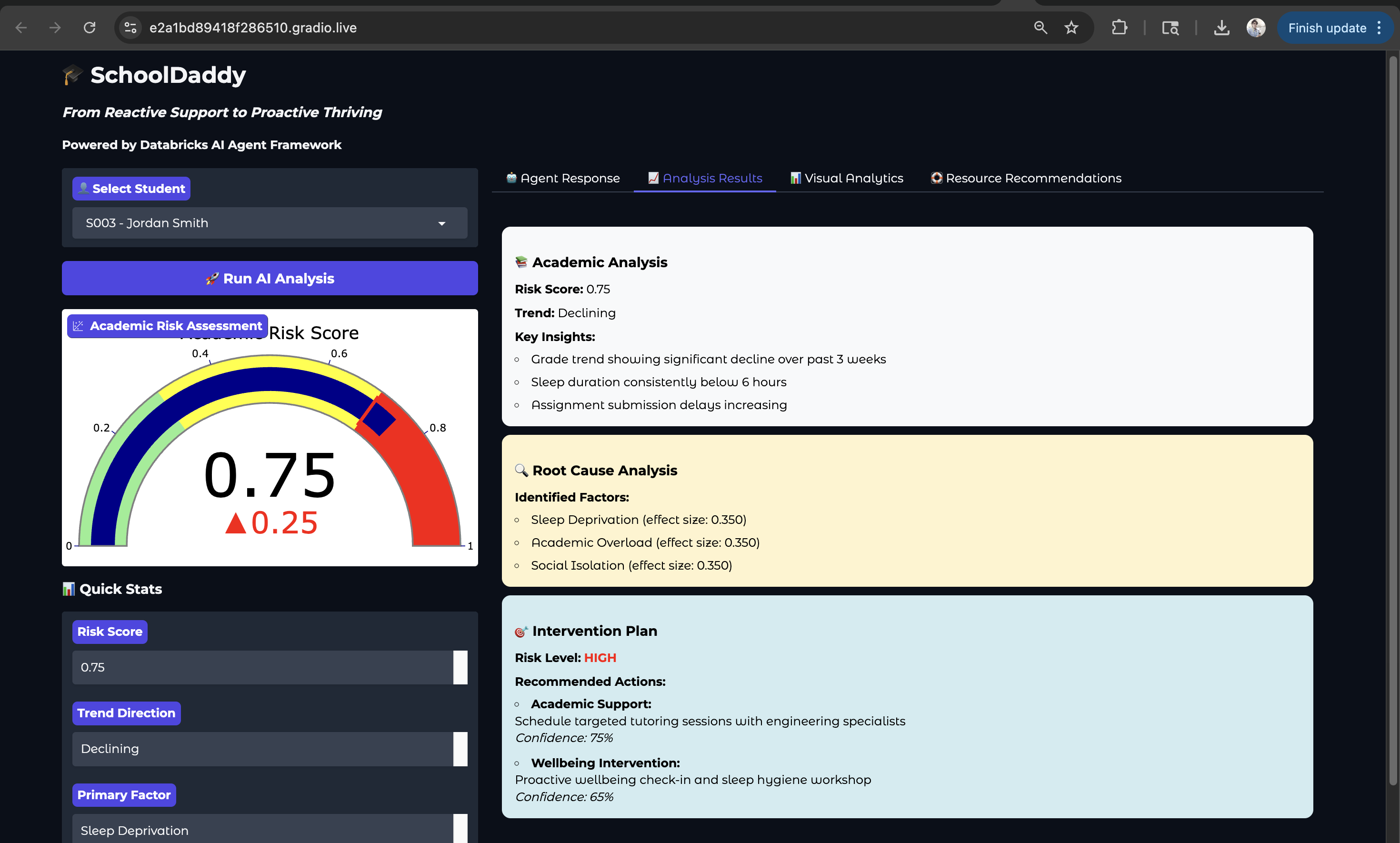The height and width of the screenshot is (843, 1400).
Task: Expand the Select Student dropdown arrow
Action: coord(442,223)
